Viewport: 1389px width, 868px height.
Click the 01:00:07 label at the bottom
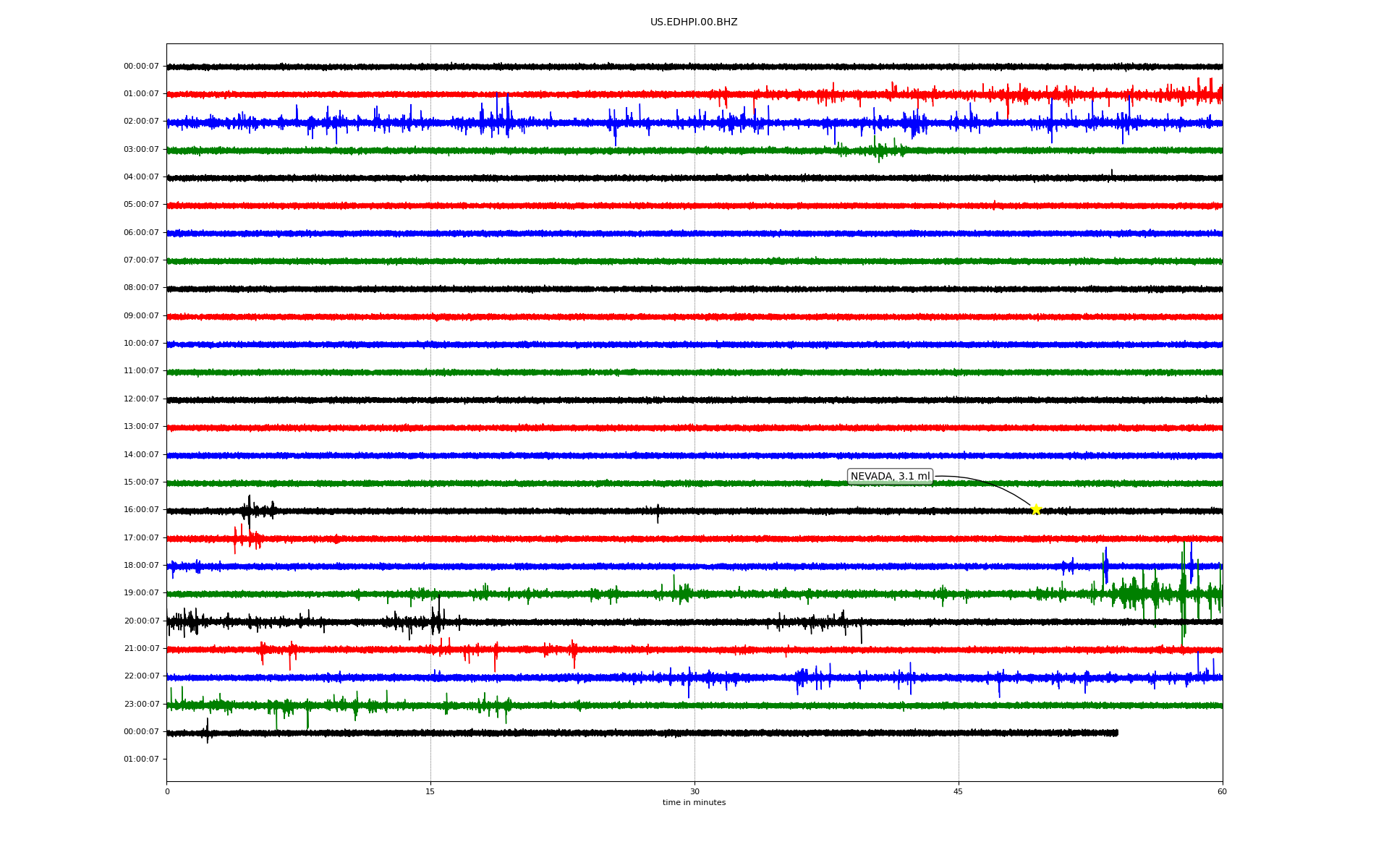point(141,759)
